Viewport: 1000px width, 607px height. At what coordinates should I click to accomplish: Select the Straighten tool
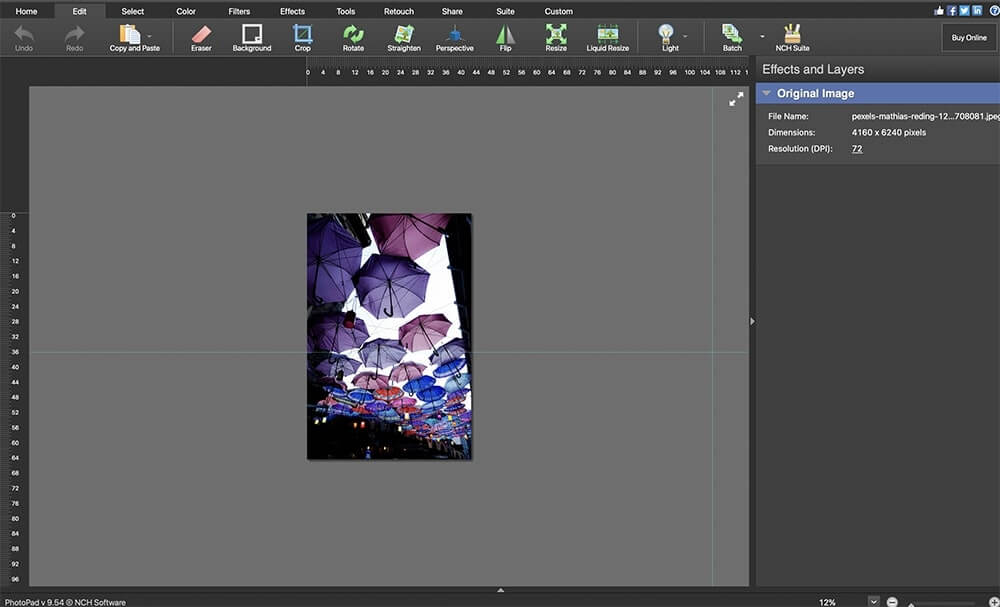[404, 38]
